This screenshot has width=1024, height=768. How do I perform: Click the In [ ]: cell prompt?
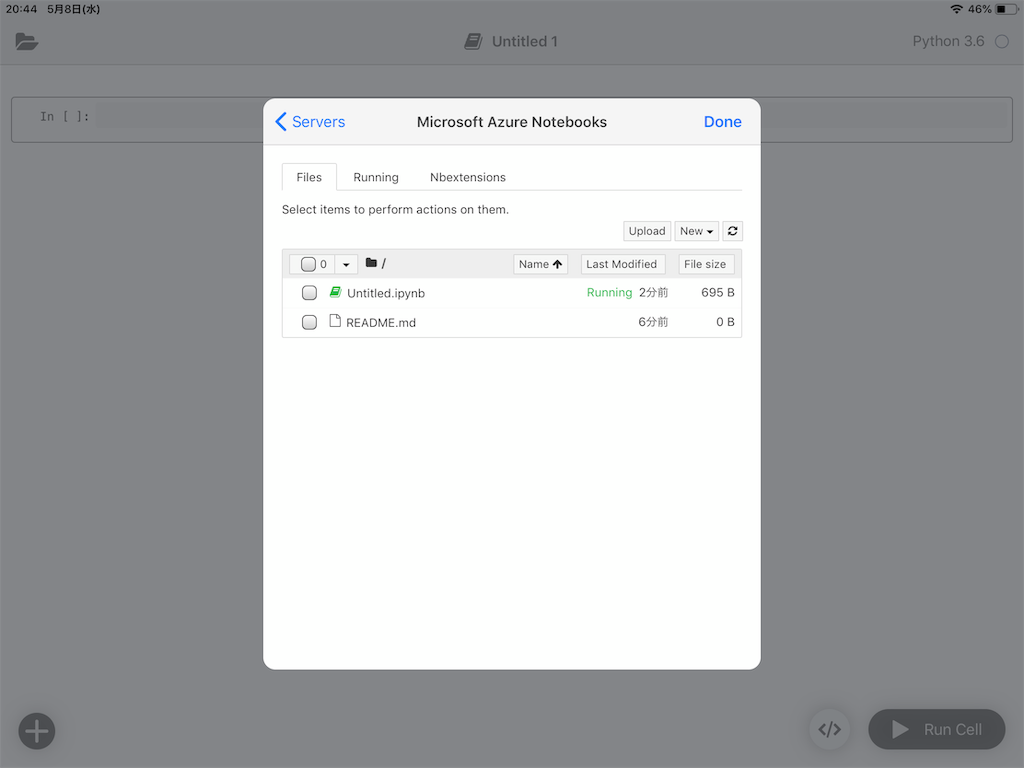(65, 117)
